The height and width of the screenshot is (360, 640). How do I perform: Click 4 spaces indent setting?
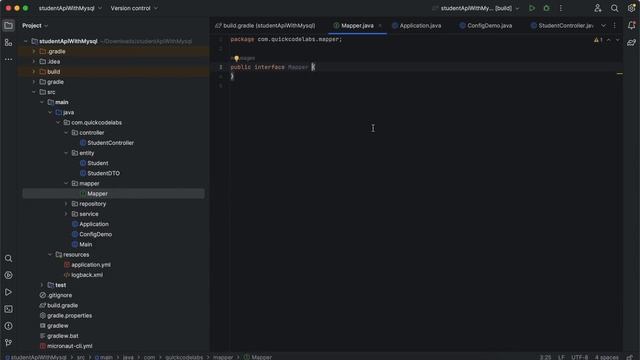606,357
